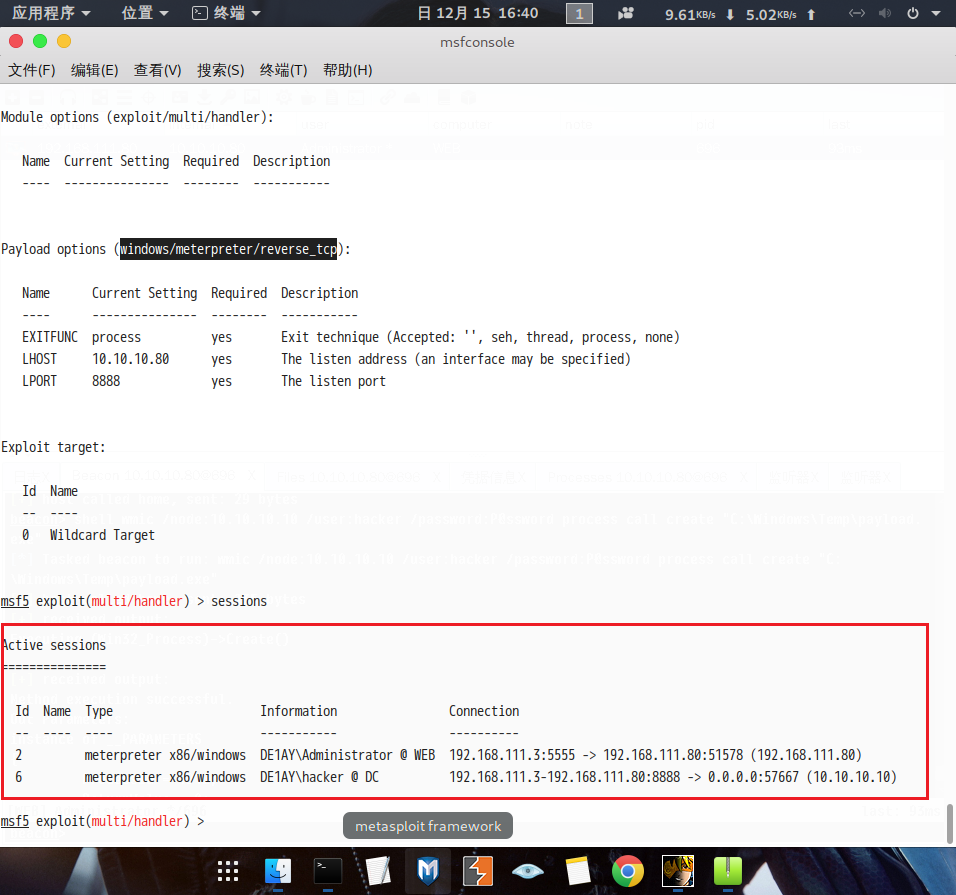This screenshot has width=956, height=895.
Task: Open the eye icon app in dock
Action: (x=528, y=871)
